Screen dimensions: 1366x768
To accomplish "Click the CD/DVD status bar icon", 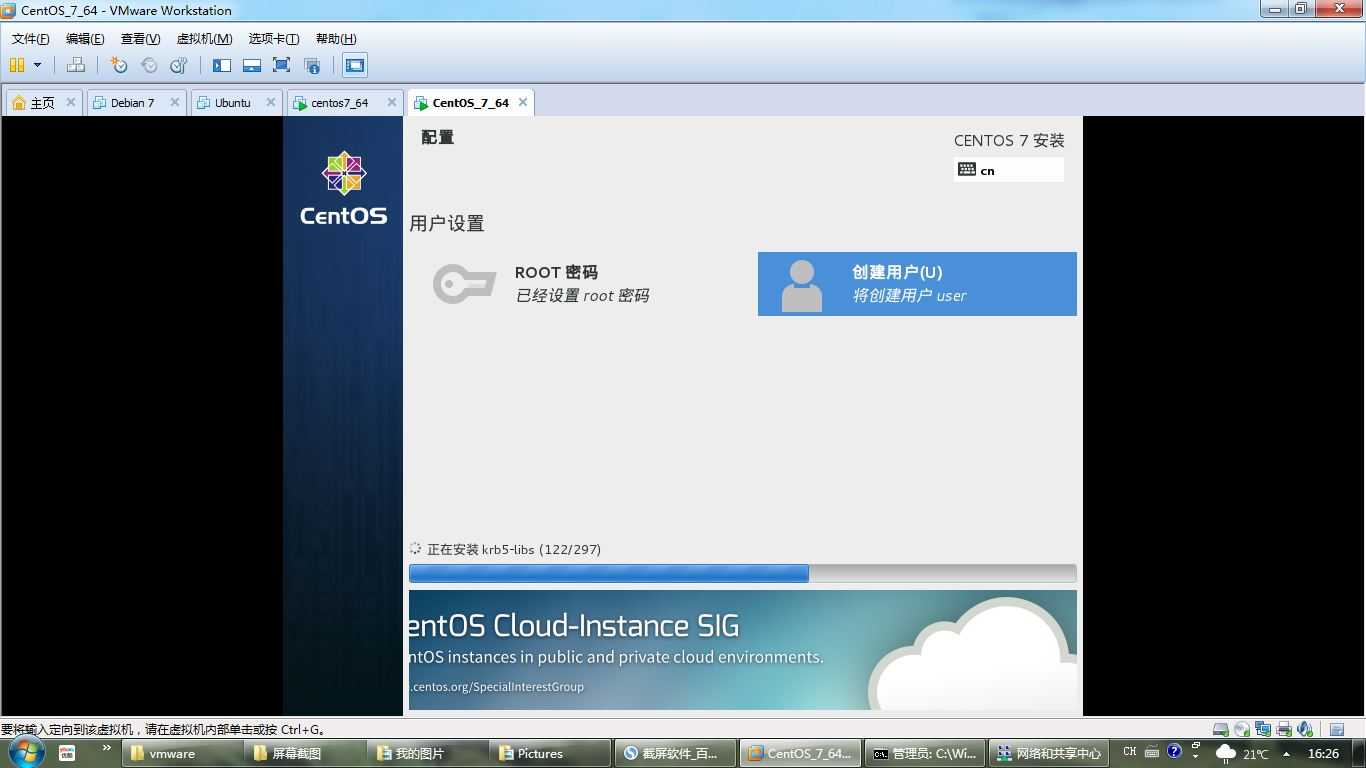I will pos(1242,729).
